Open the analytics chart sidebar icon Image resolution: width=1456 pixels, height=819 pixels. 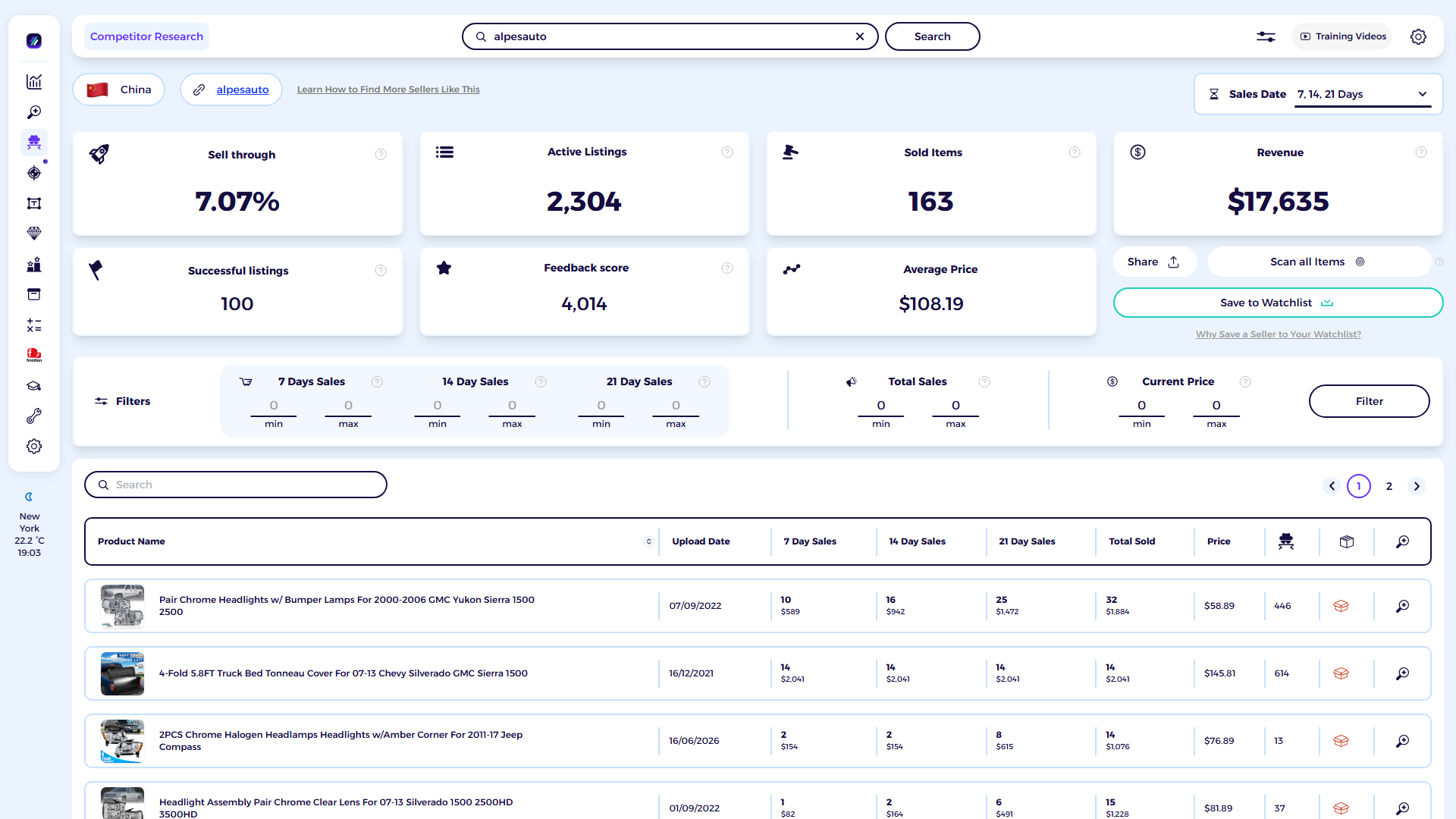pyautogui.click(x=34, y=82)
